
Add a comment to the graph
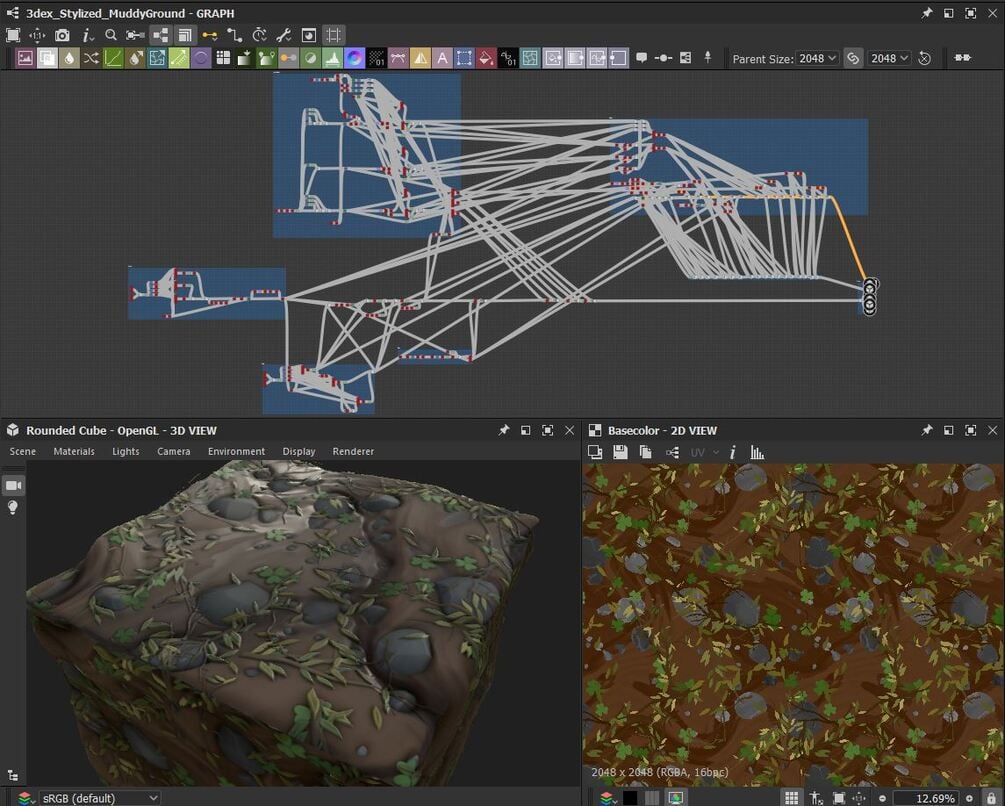(641, 58)
